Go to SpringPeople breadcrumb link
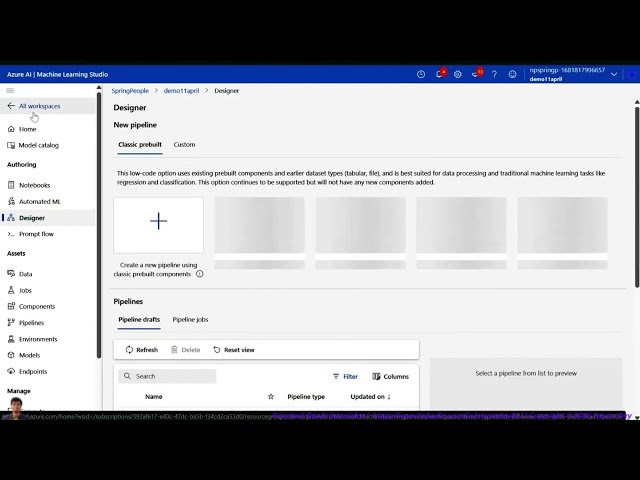640x480 pixels. (x=130, y=91)
